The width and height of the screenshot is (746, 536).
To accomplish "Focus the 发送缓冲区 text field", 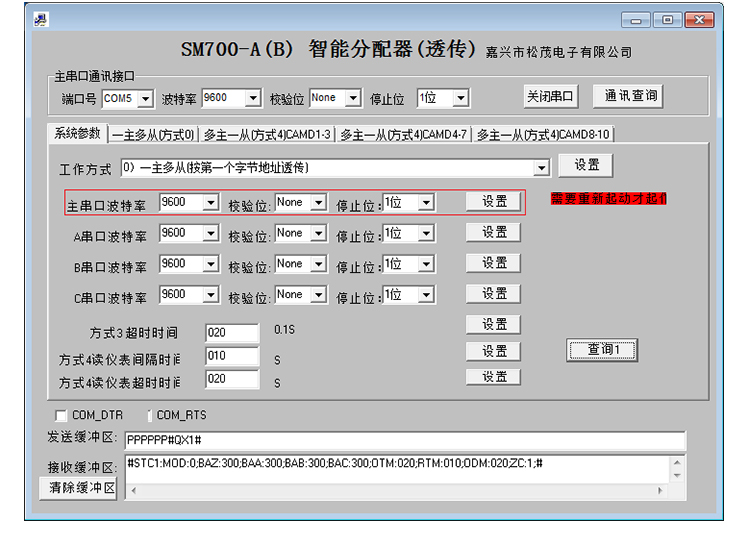I will [404, 441].
